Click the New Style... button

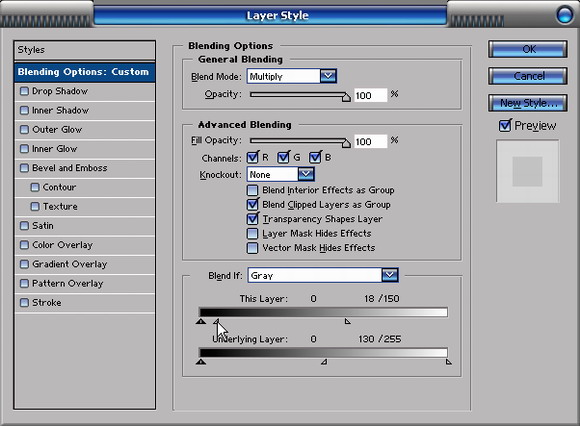[528, 103]
